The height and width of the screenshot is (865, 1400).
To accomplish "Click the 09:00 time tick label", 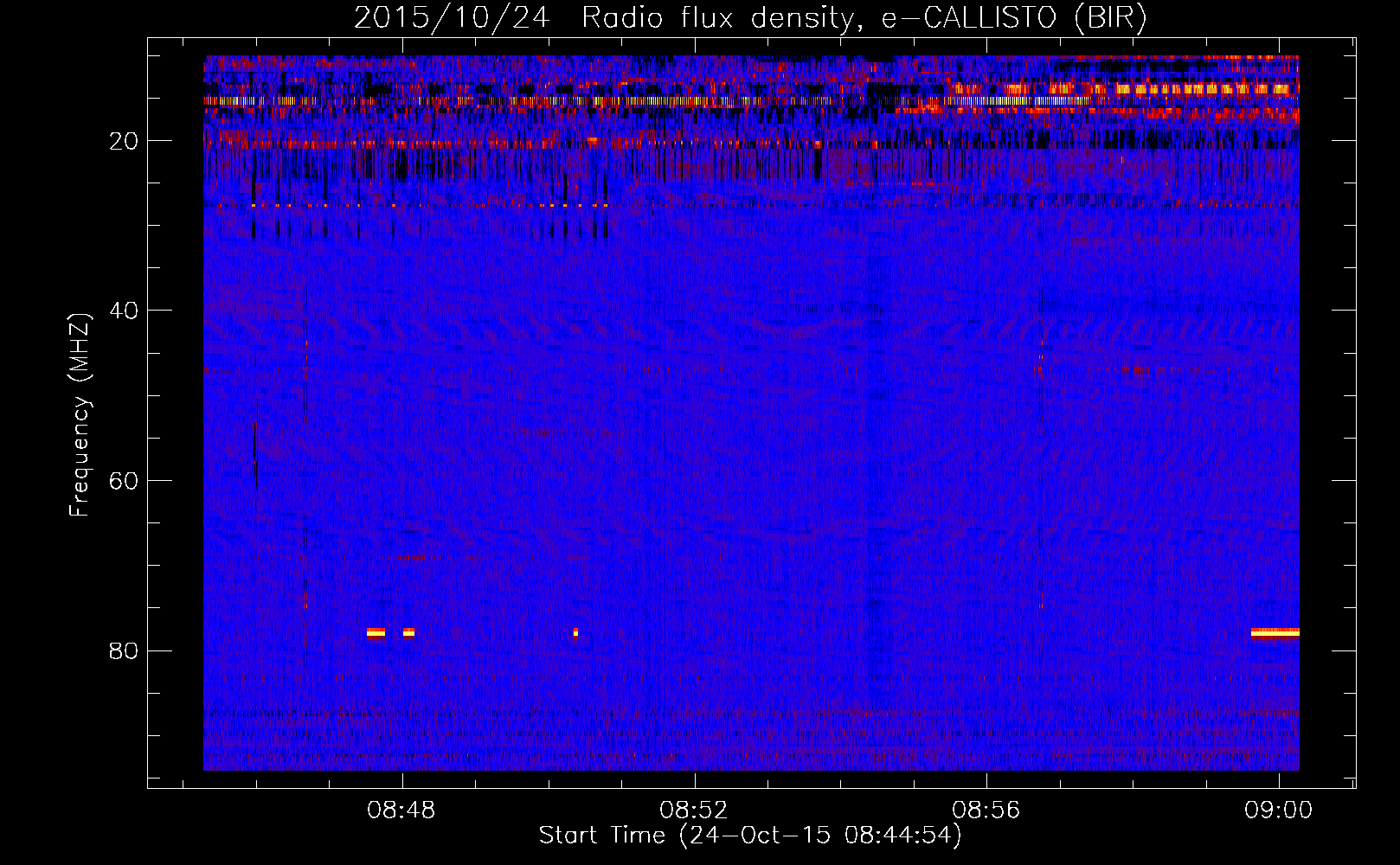I will pyautogui.click(x=1279, y=811).
